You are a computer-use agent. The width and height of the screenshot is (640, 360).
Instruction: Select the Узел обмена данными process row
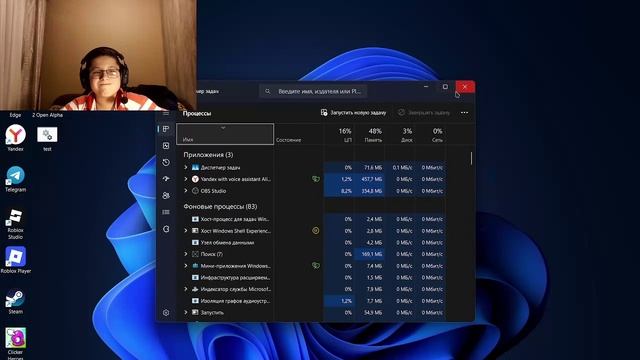click(x=311, y=242)
